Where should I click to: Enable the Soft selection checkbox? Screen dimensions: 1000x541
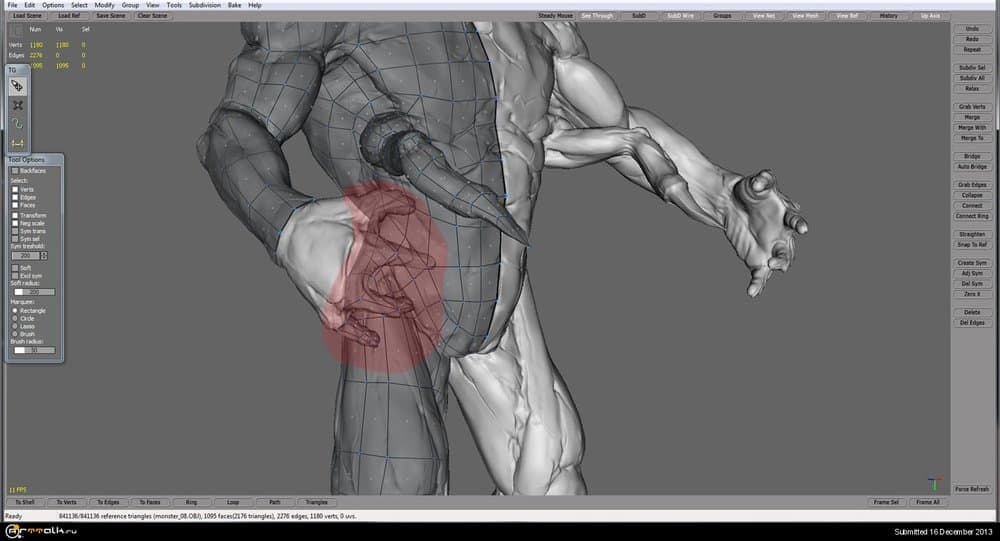pos(15,268)
